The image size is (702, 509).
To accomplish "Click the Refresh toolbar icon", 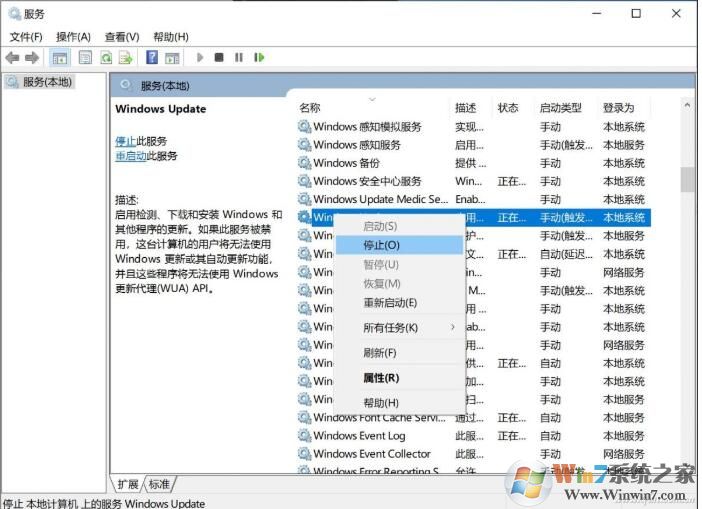I will pos(106,57).
